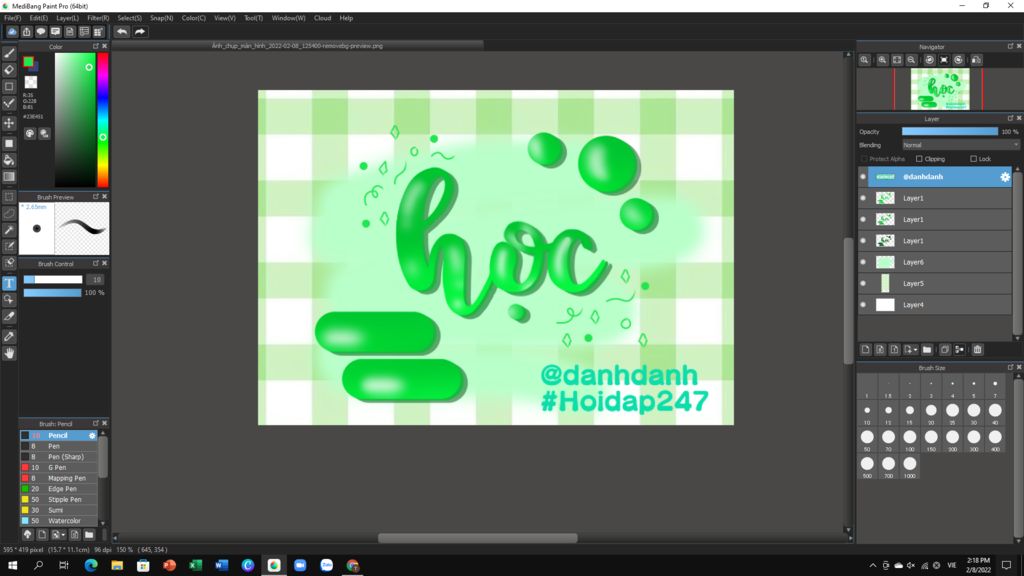
Task: Toggle the Protect Alpha checkbox
Action: (864, 159)
